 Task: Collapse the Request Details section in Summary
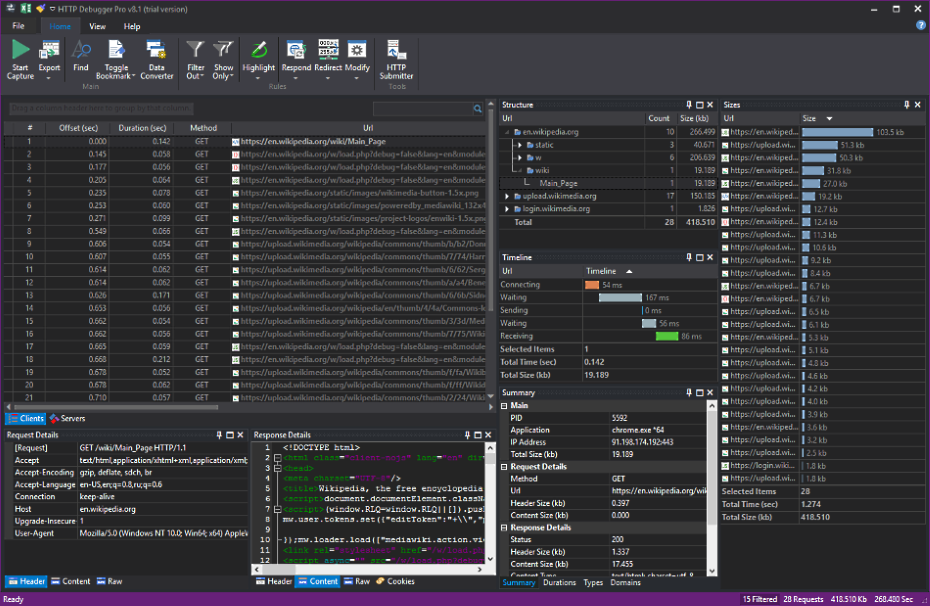504,467
